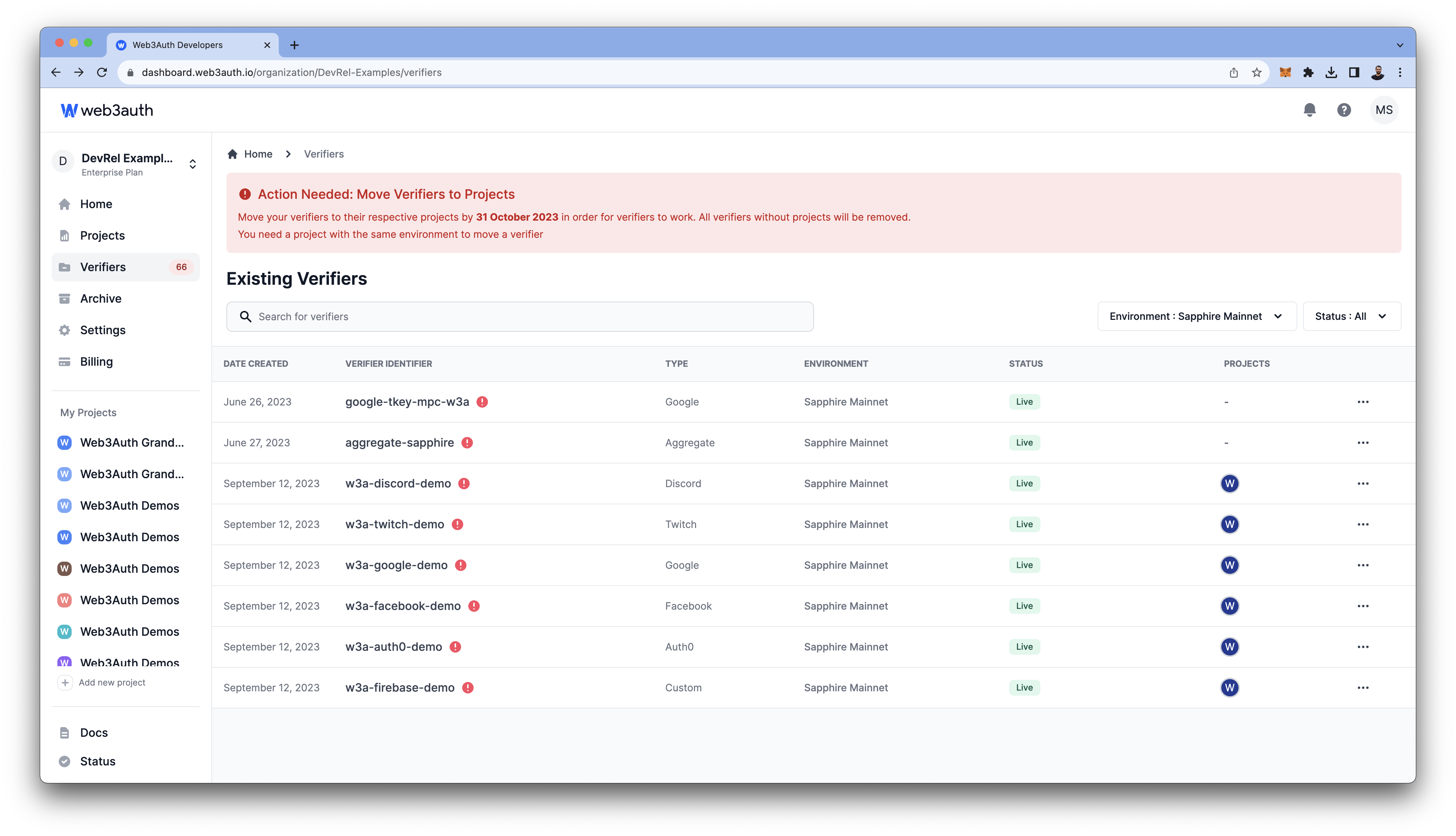Click the Home breadcrumb link

click(x=258, y=154)
